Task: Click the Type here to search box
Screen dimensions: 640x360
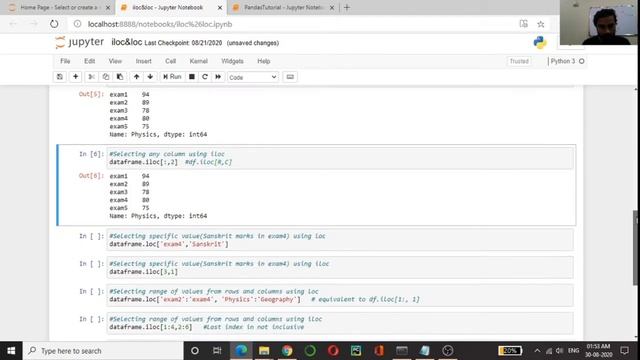Action: tap(103, 351)
